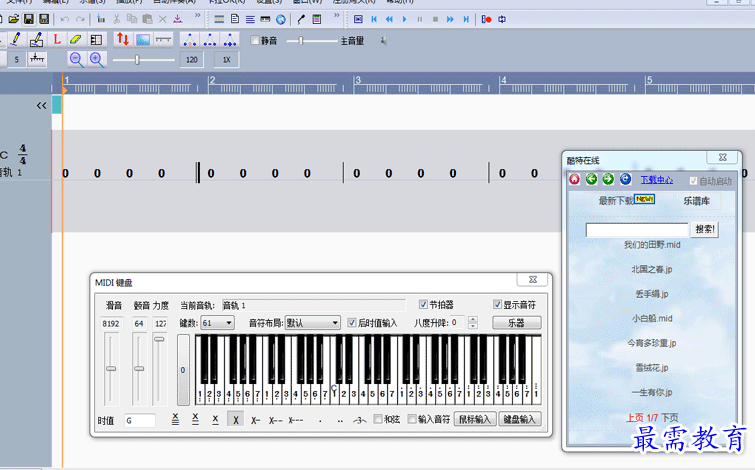The width and height of the screenshot is (755, 470).
Task: Click the 120 tempo button
Action: 192,60
